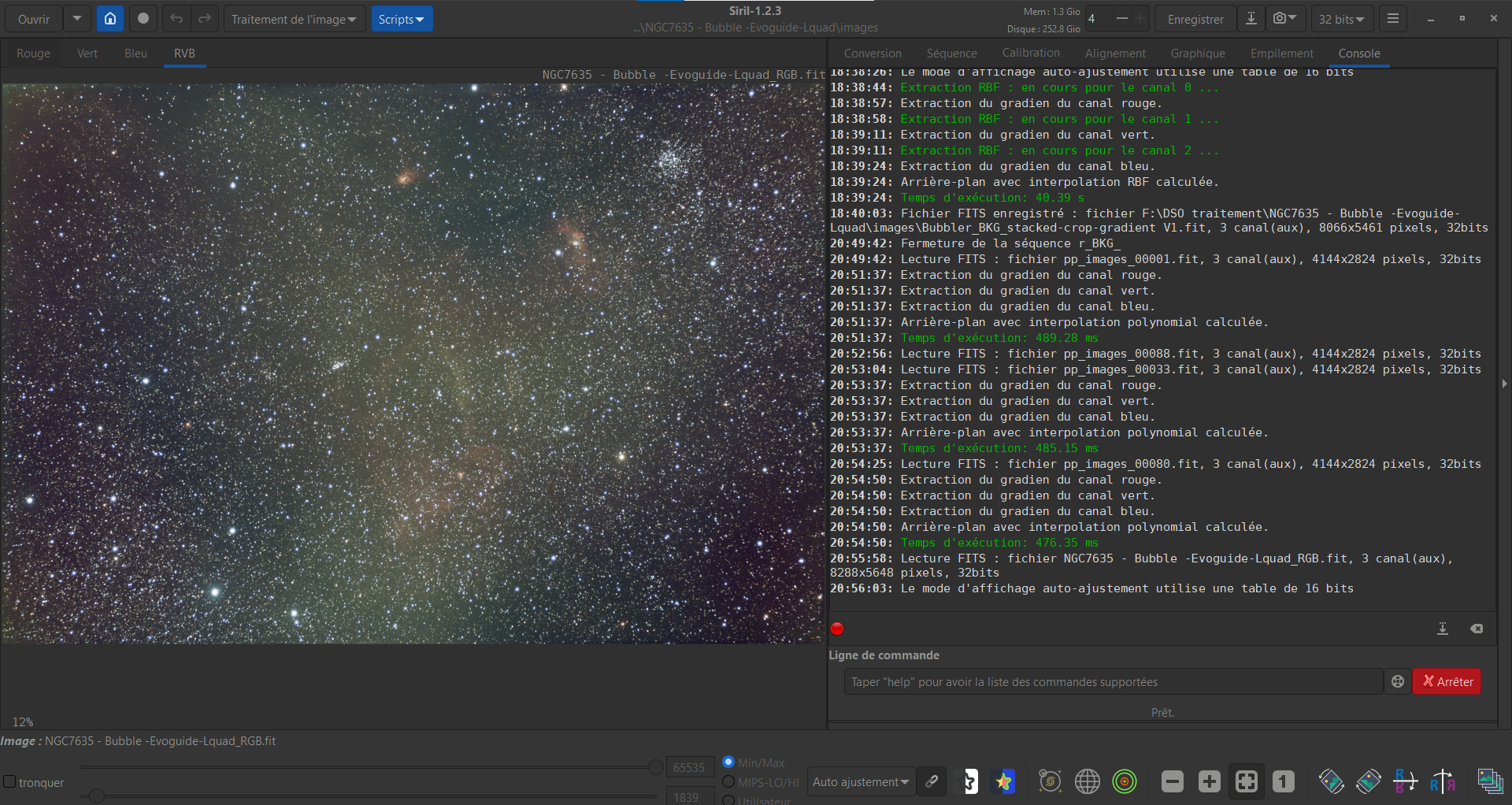Screen dimensions: 1512x805
Task: Click the astrometry galaxy icon
Action: 1050,781
